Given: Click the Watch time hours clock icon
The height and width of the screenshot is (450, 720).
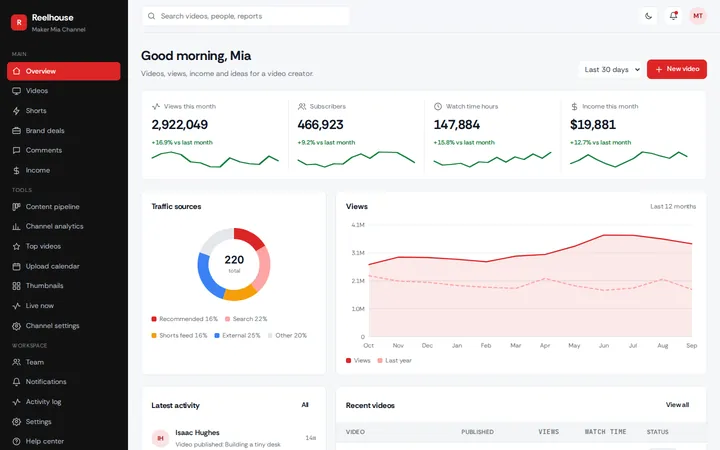Looking at the screenshot, I should click(438, 107).
